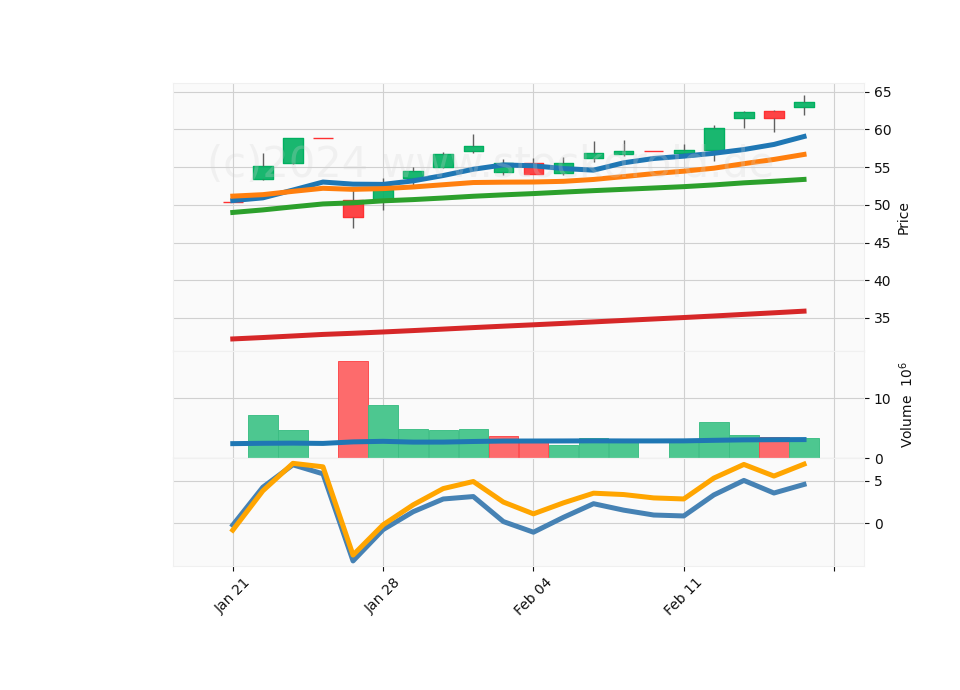This screenshot has width=960, height=690.
Task: Click the 45 price axis tick
Action: [882, 243]
